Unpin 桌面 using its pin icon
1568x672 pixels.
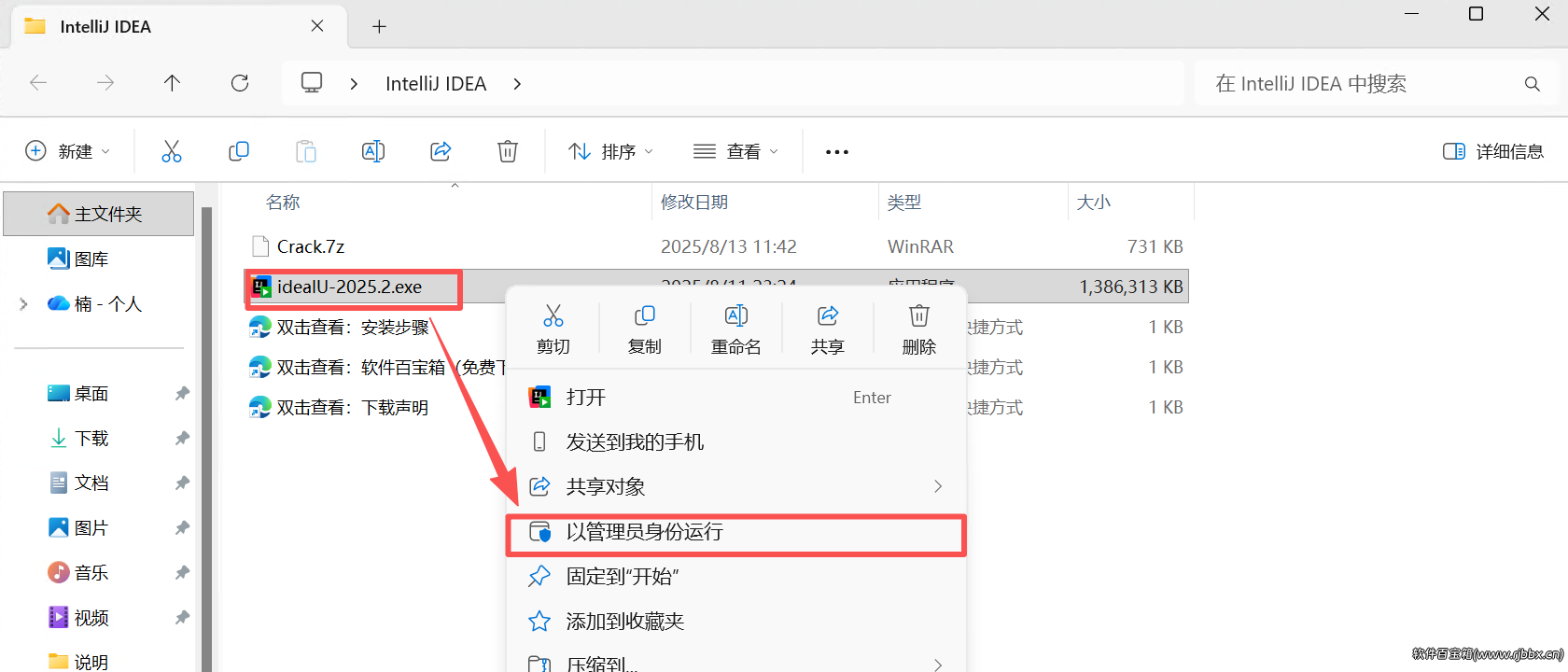tap(182, 394)
